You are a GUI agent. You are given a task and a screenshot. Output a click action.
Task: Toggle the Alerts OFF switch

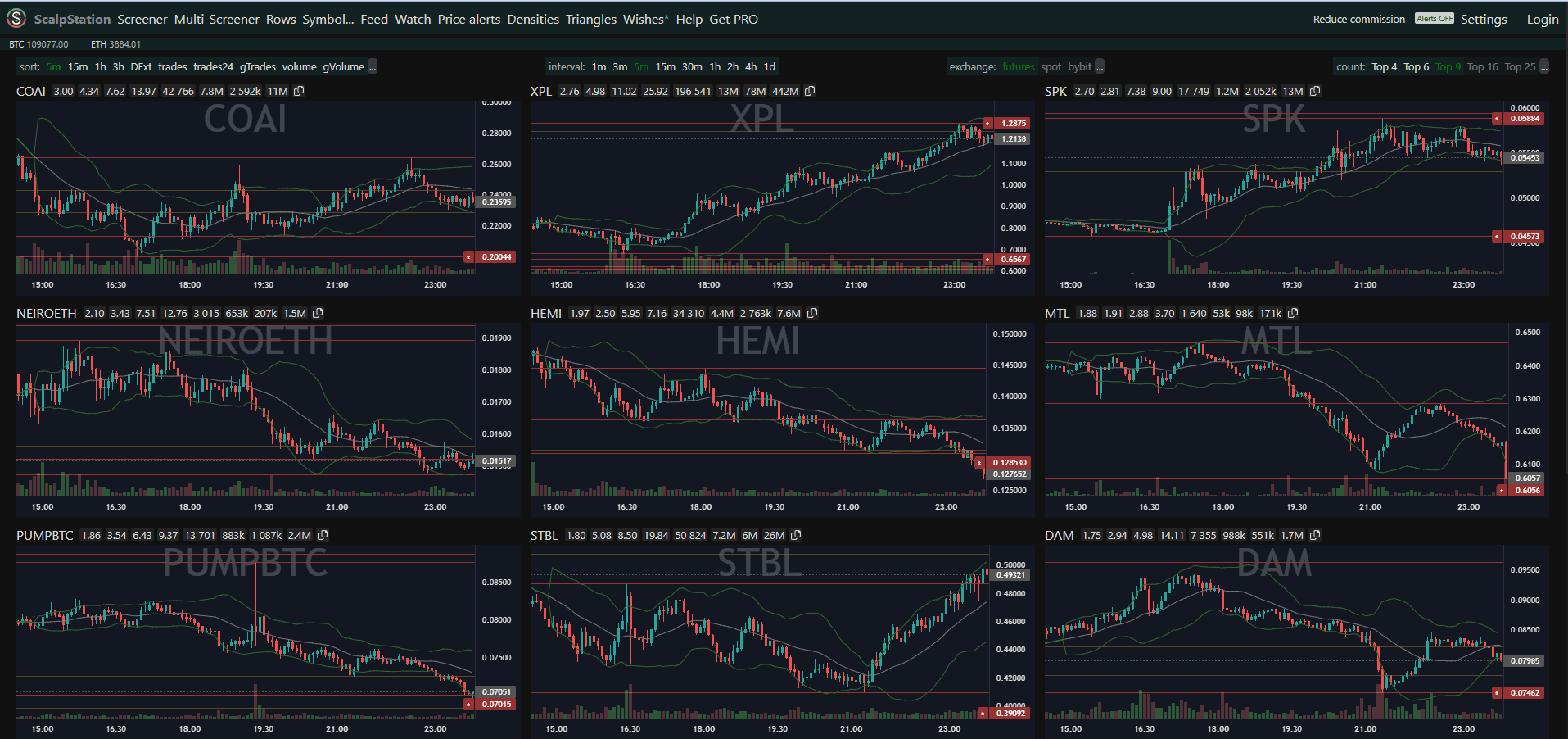[x=1434, y=19]
